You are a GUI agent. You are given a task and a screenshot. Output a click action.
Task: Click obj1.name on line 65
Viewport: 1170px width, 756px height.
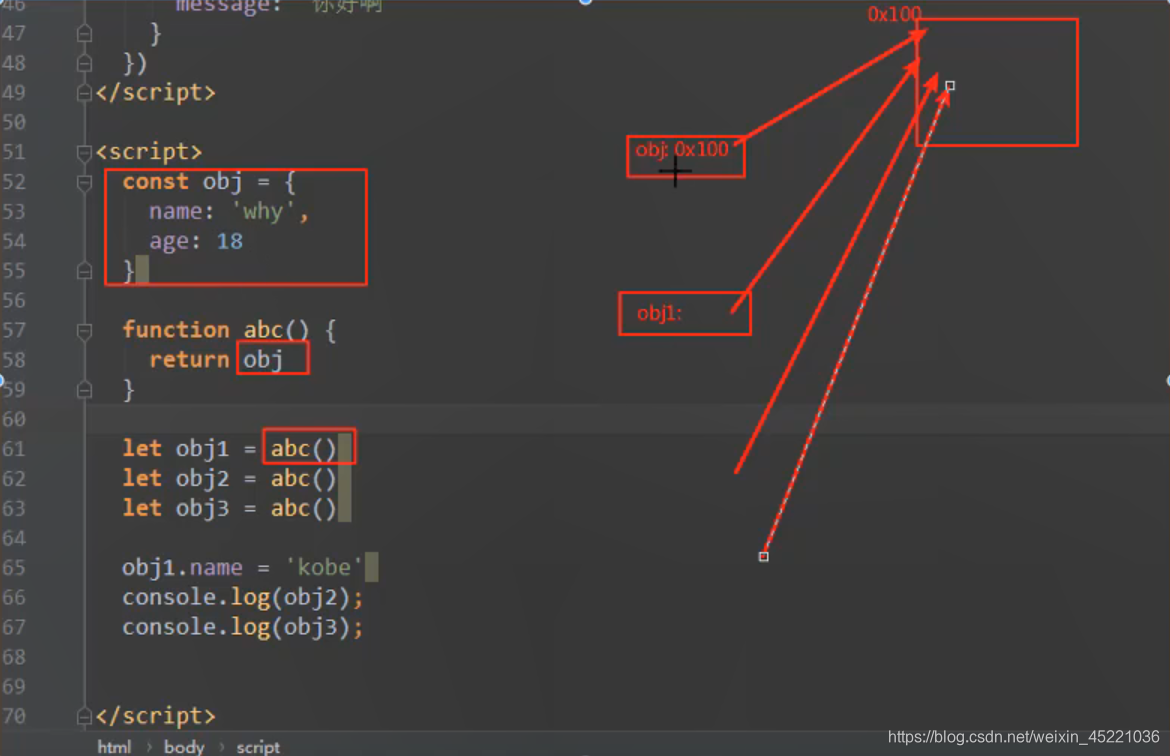[x=182, y=568]
